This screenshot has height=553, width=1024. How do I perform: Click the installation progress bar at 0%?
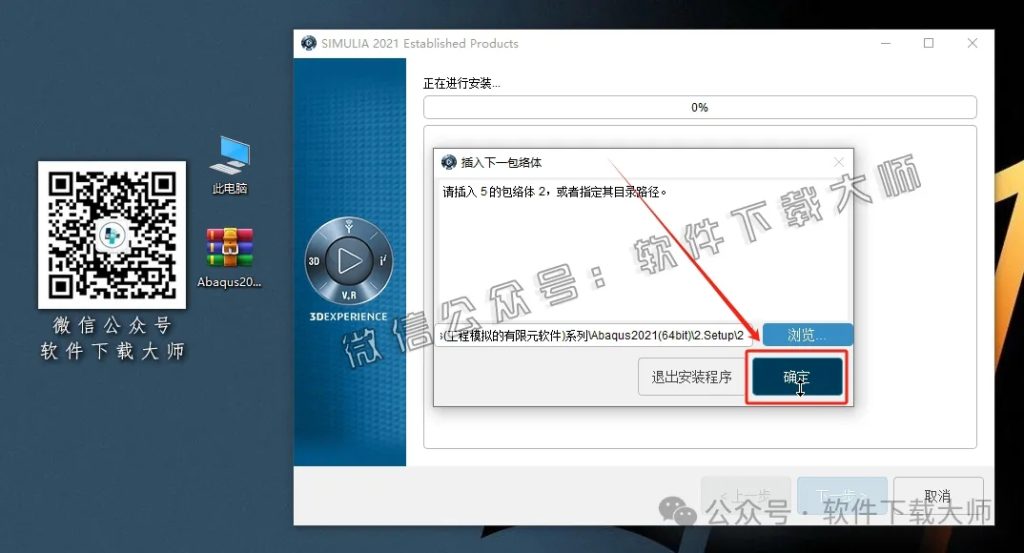(699, 107)
